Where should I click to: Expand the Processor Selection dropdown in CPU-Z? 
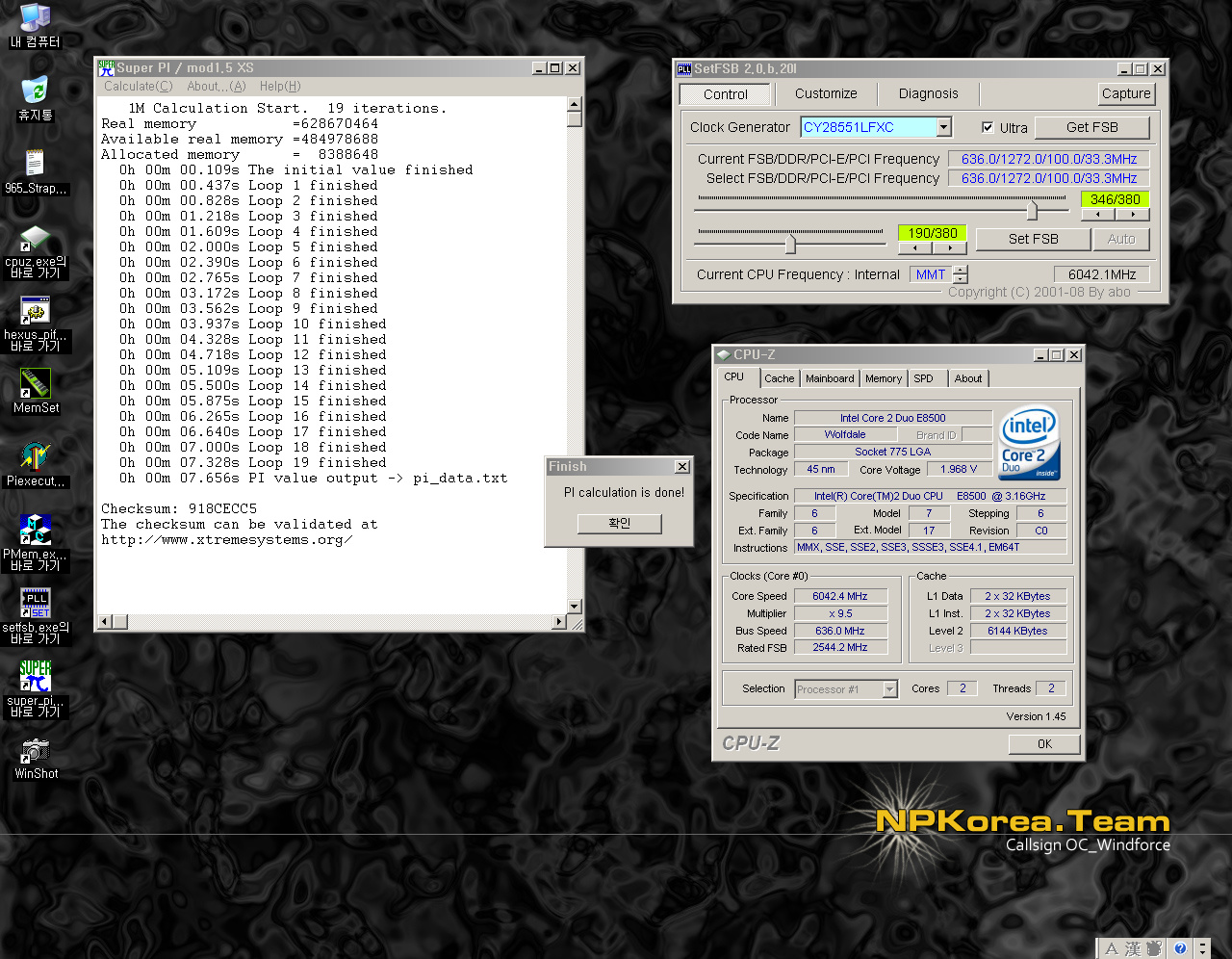pyautogui.click(x=889, y=689)
